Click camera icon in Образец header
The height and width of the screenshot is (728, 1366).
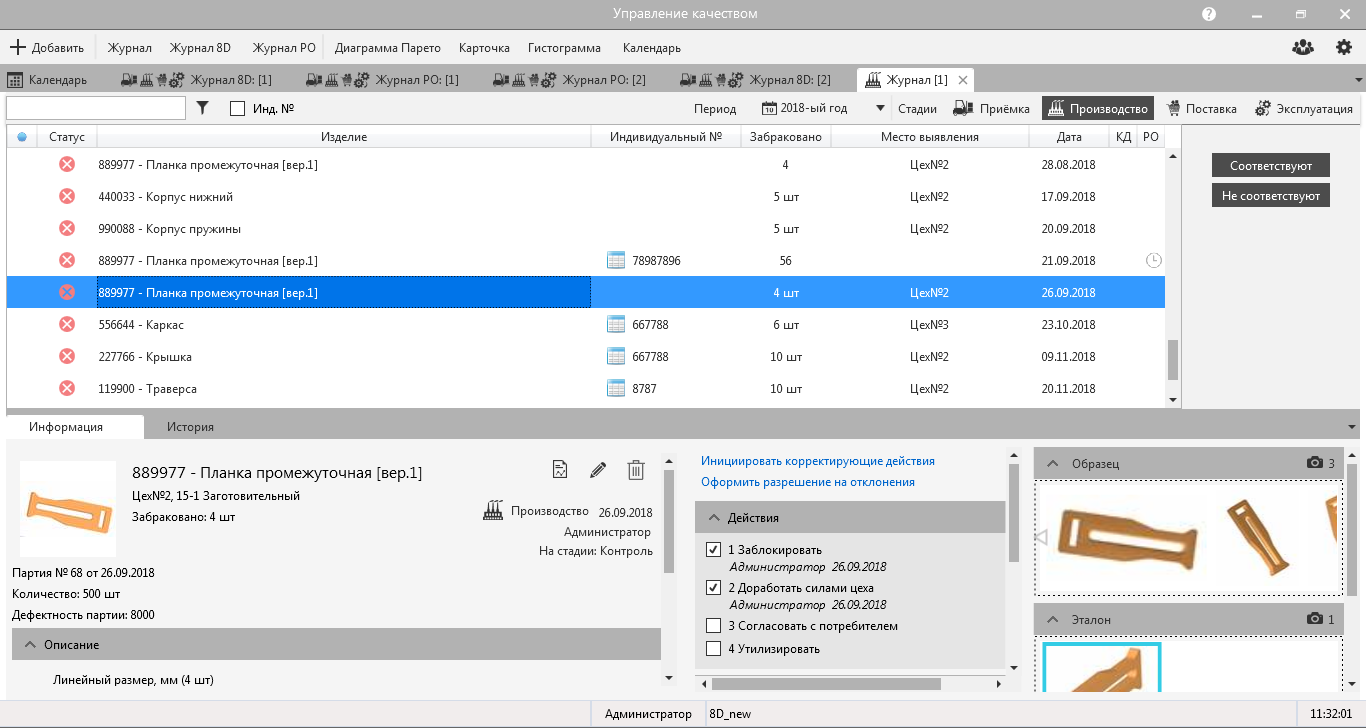pos(1315,463)
